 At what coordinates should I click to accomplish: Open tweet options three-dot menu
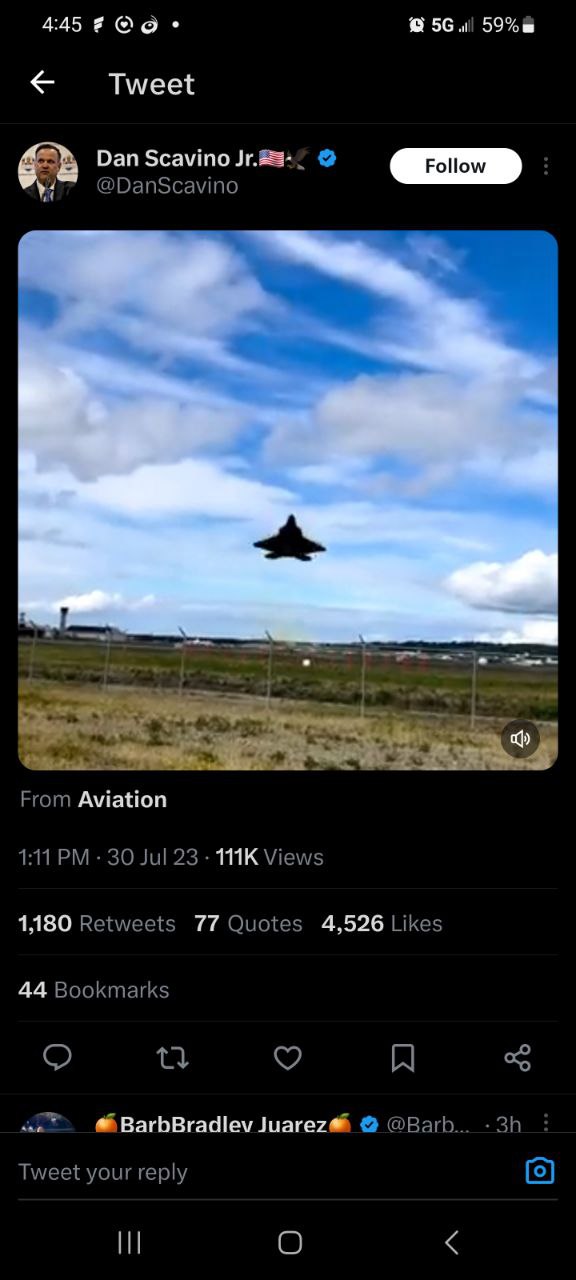coord(545,166)
